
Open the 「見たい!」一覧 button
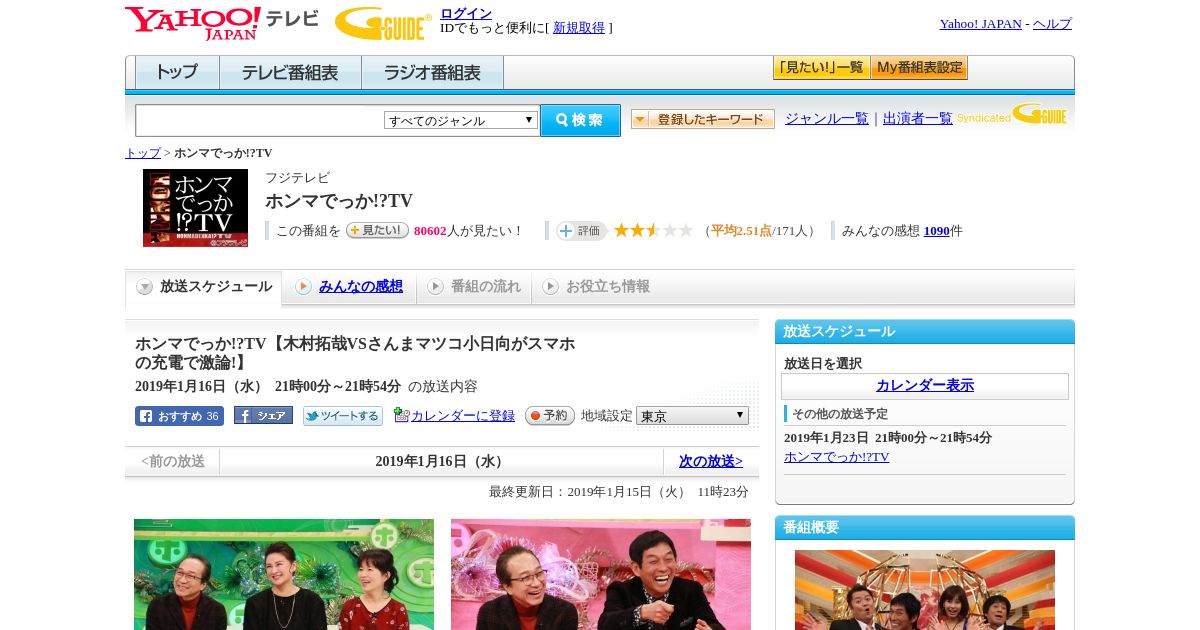821,68
